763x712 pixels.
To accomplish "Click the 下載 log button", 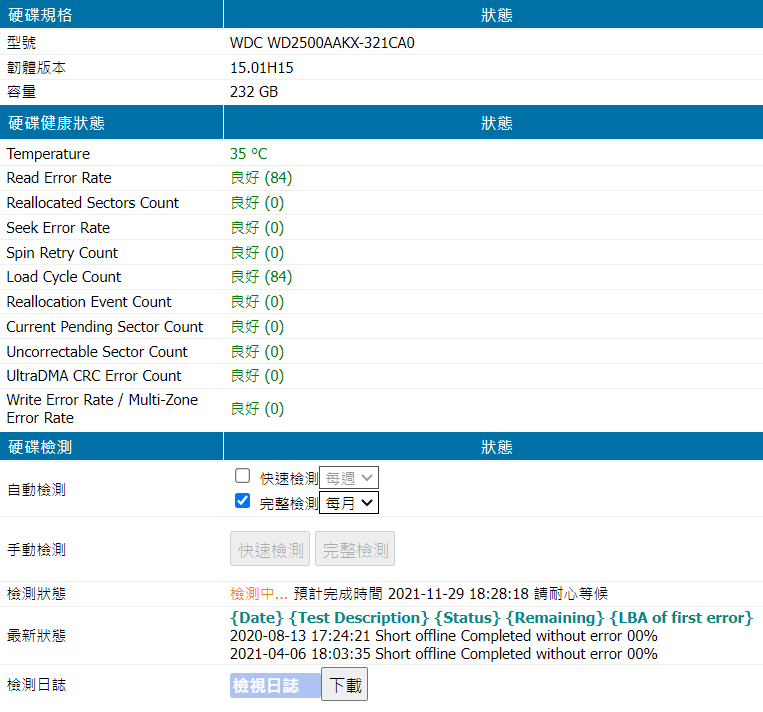I will pyautogui.click(x=344, y=685).
